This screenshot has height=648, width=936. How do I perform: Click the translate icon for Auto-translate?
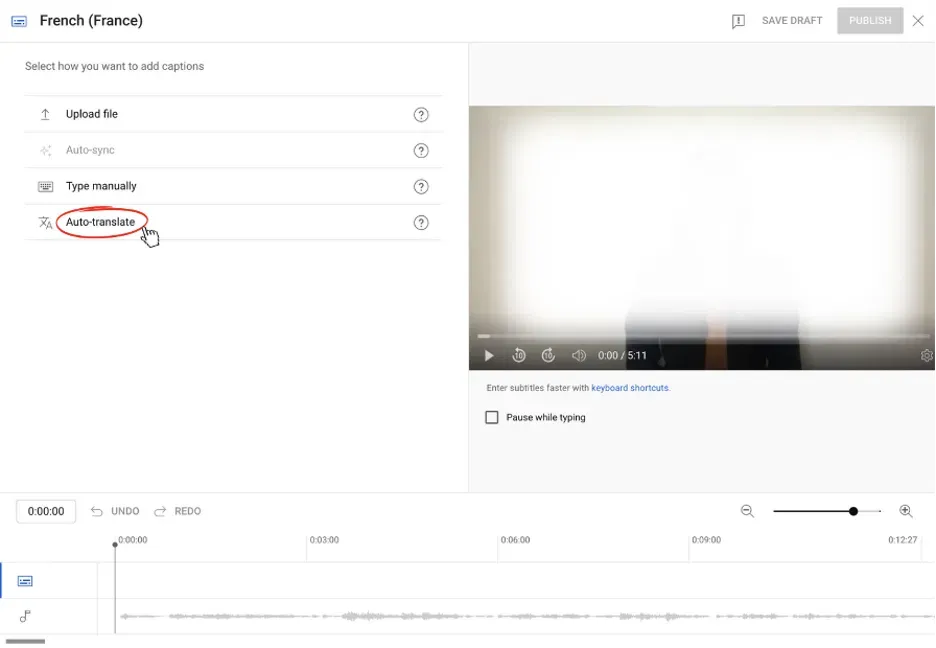(x=45, y=223)
